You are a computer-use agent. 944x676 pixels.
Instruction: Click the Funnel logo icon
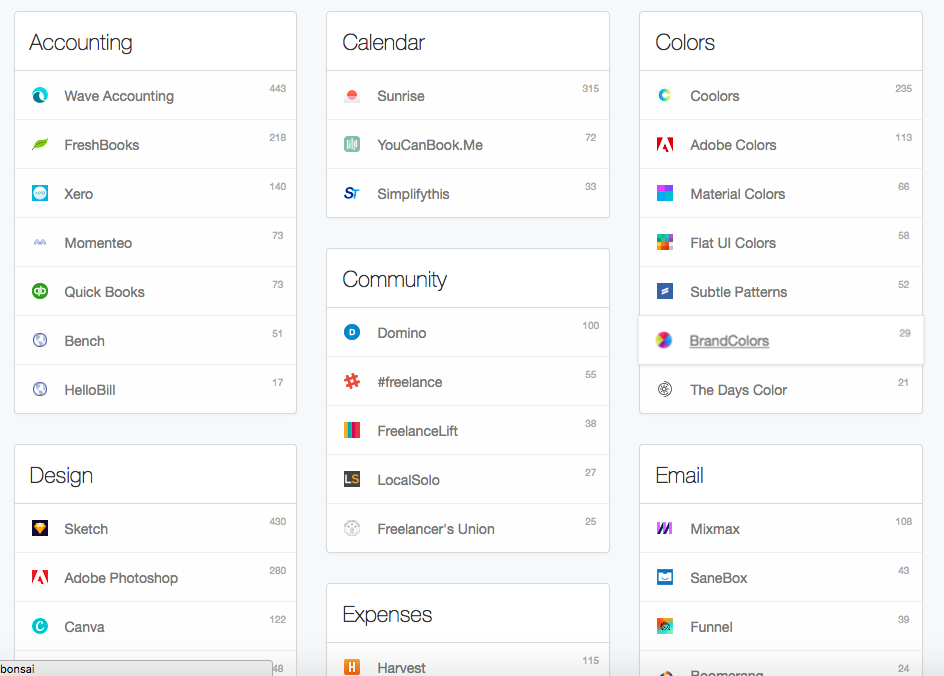point(665,627)
